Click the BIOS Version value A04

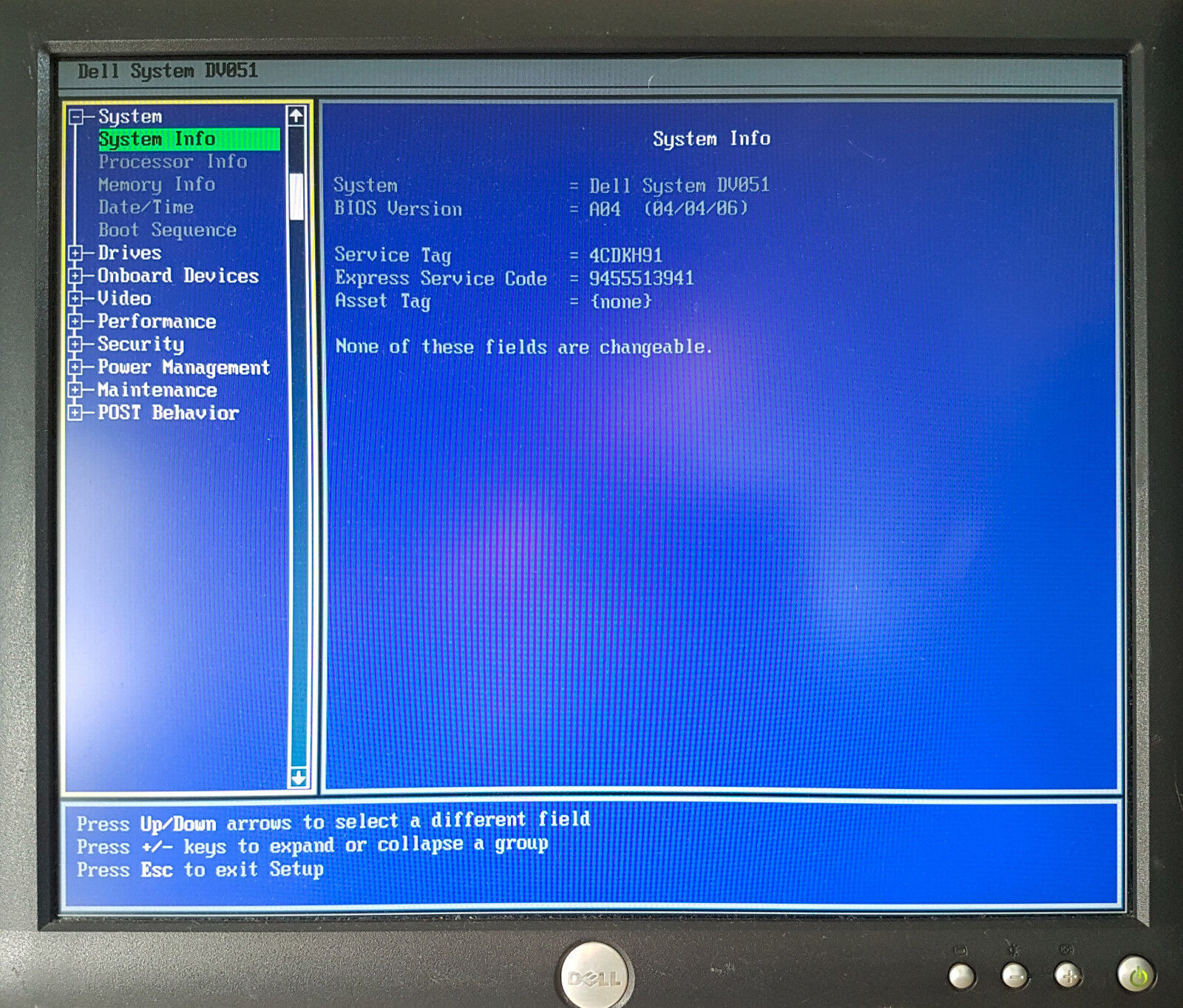(x=605, y=209)
